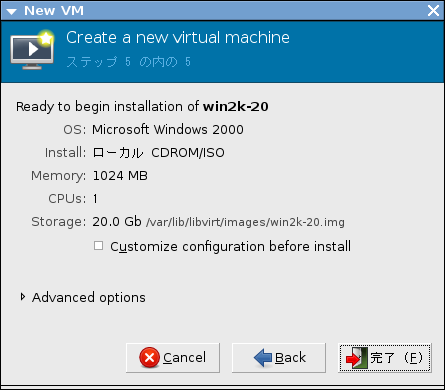Image resolution: width=445 pixels, height=390 pixels.
Task: Go back with the Back button
Action: coord(279,358)
